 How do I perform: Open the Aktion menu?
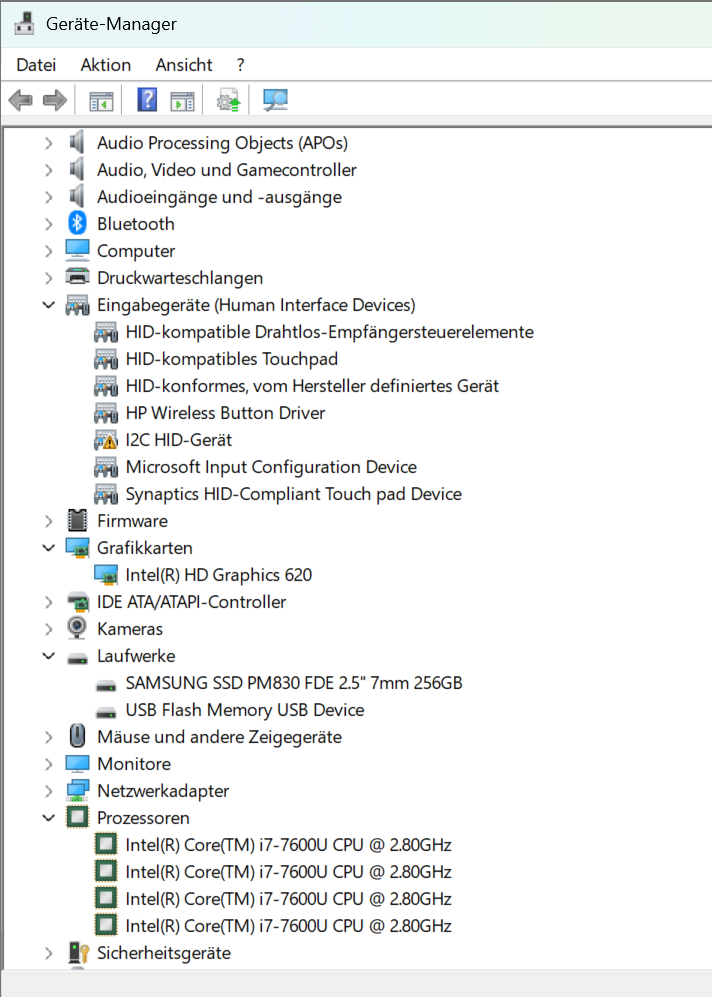[106, 65]
